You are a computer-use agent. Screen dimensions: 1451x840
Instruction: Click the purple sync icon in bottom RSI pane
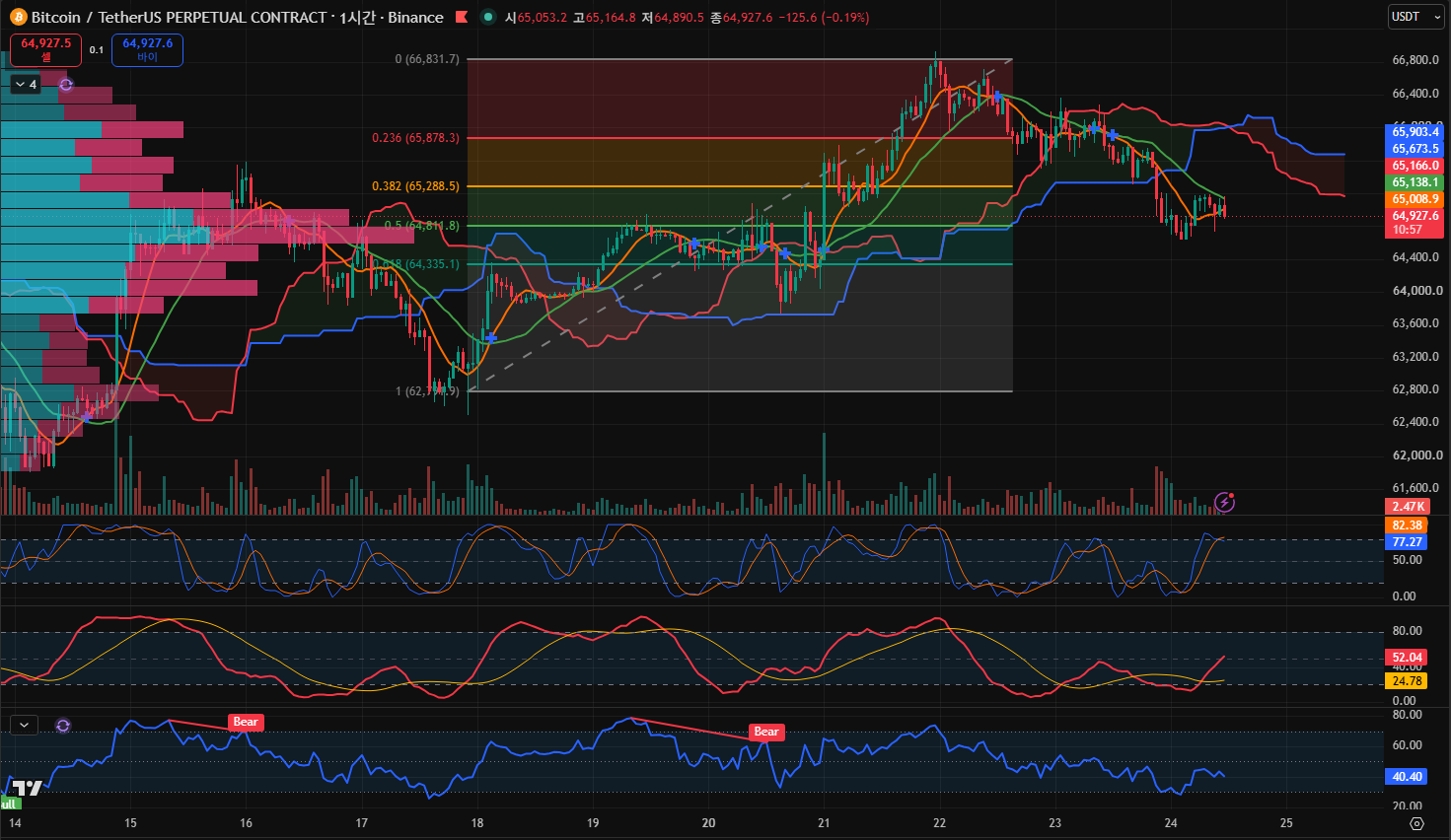click(63, 726)
